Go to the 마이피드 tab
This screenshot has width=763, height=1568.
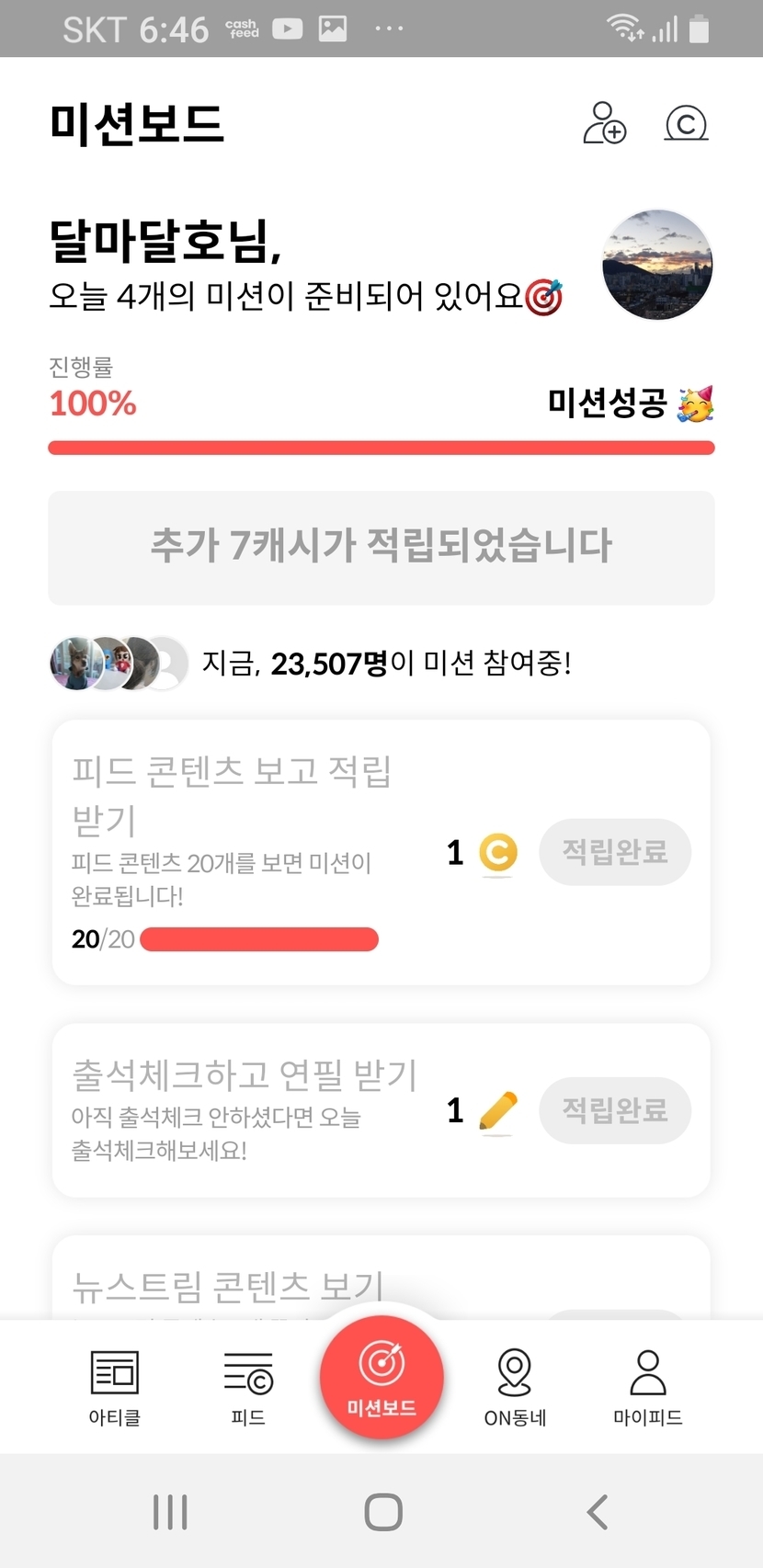click(x=648, y=1386)
